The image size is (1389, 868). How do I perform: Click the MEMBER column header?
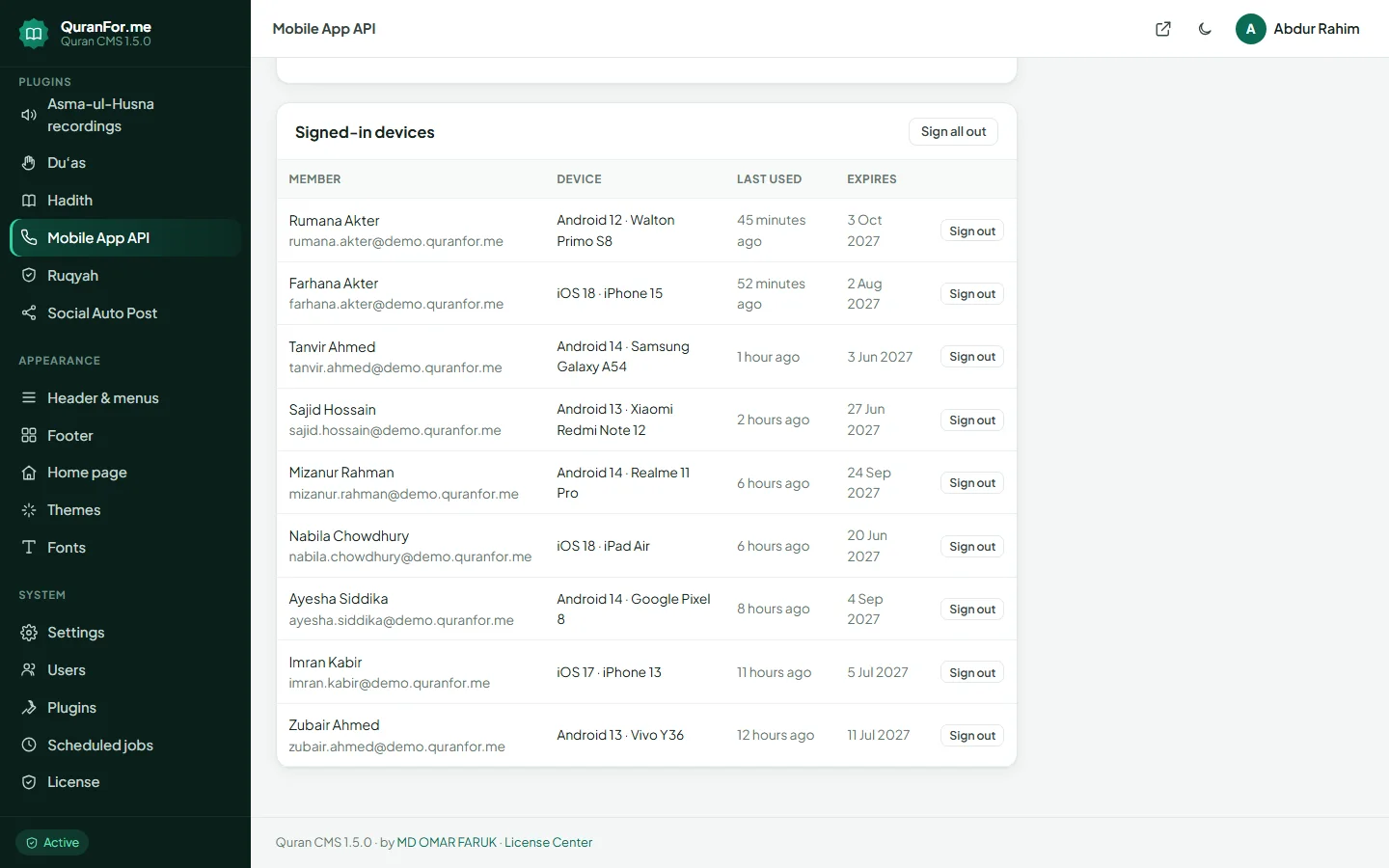[x=314, y=179]
